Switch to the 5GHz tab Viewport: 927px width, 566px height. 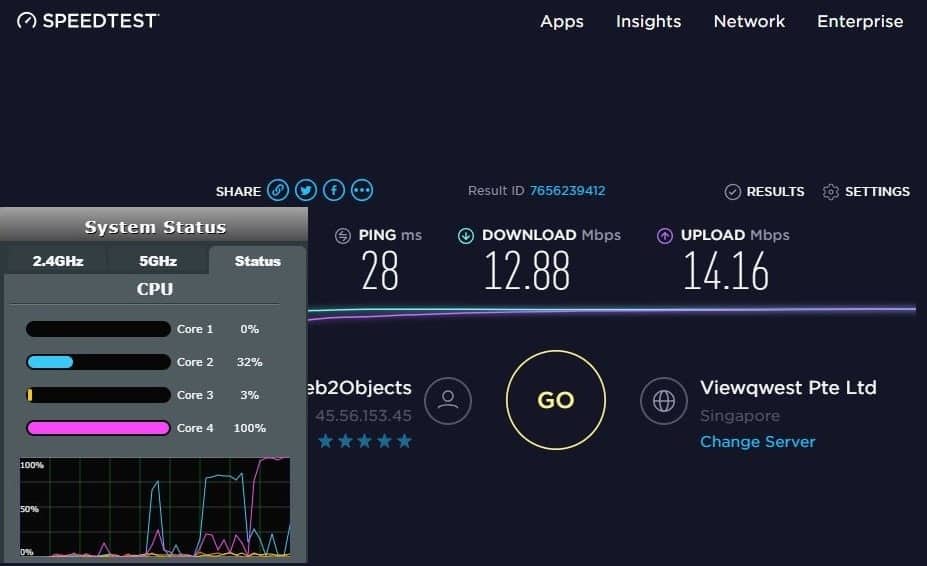pos(158,261)
